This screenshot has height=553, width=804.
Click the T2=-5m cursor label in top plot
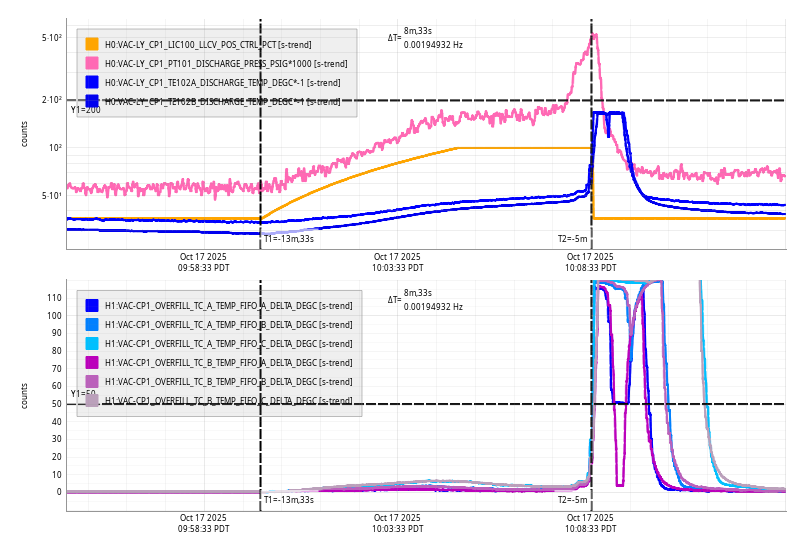[573, 239]
